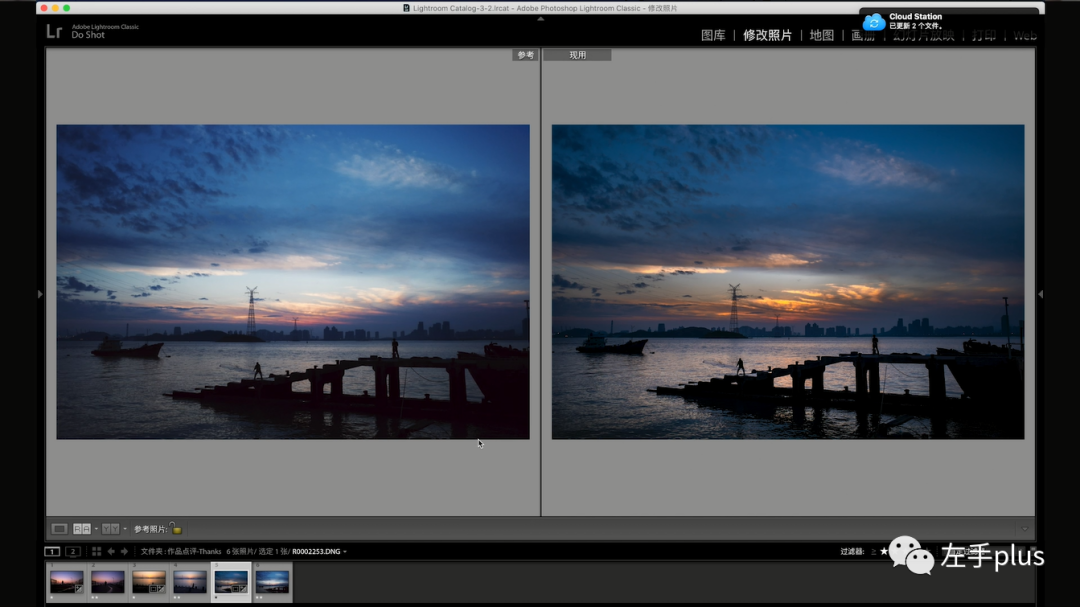The height and width of the screenshot is (607, 1080).
Task: Select the Reference view R|A icon
Action: [82, 529]
